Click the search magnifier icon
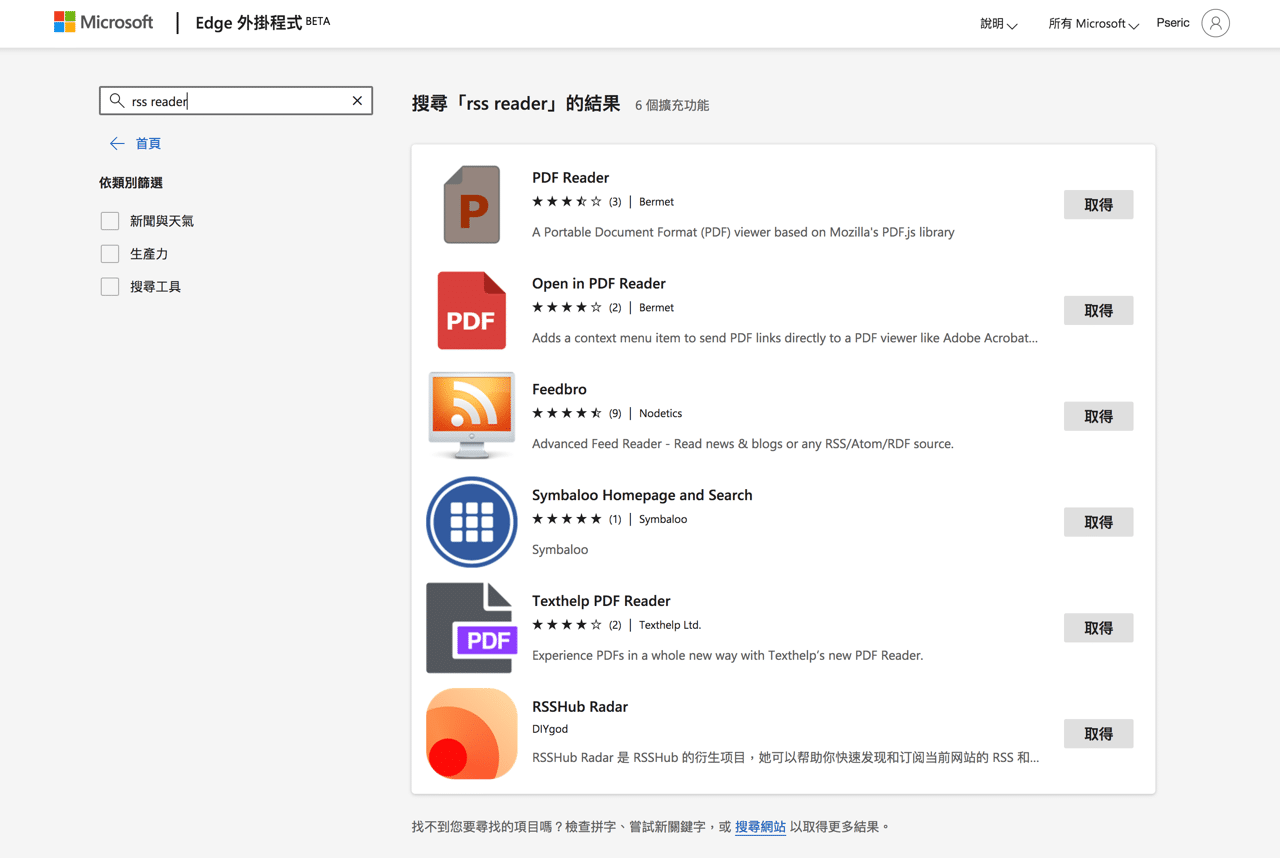 point(117,101)
